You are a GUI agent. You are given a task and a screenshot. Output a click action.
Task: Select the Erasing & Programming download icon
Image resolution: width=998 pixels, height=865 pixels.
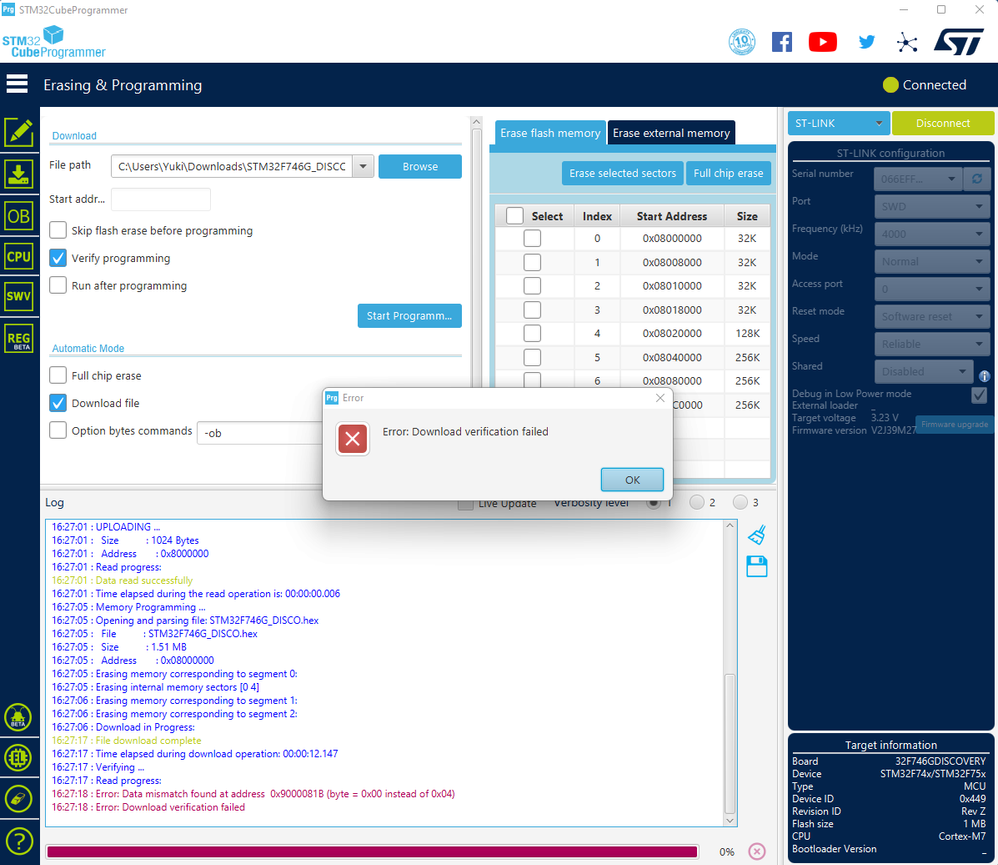[19, 174]
